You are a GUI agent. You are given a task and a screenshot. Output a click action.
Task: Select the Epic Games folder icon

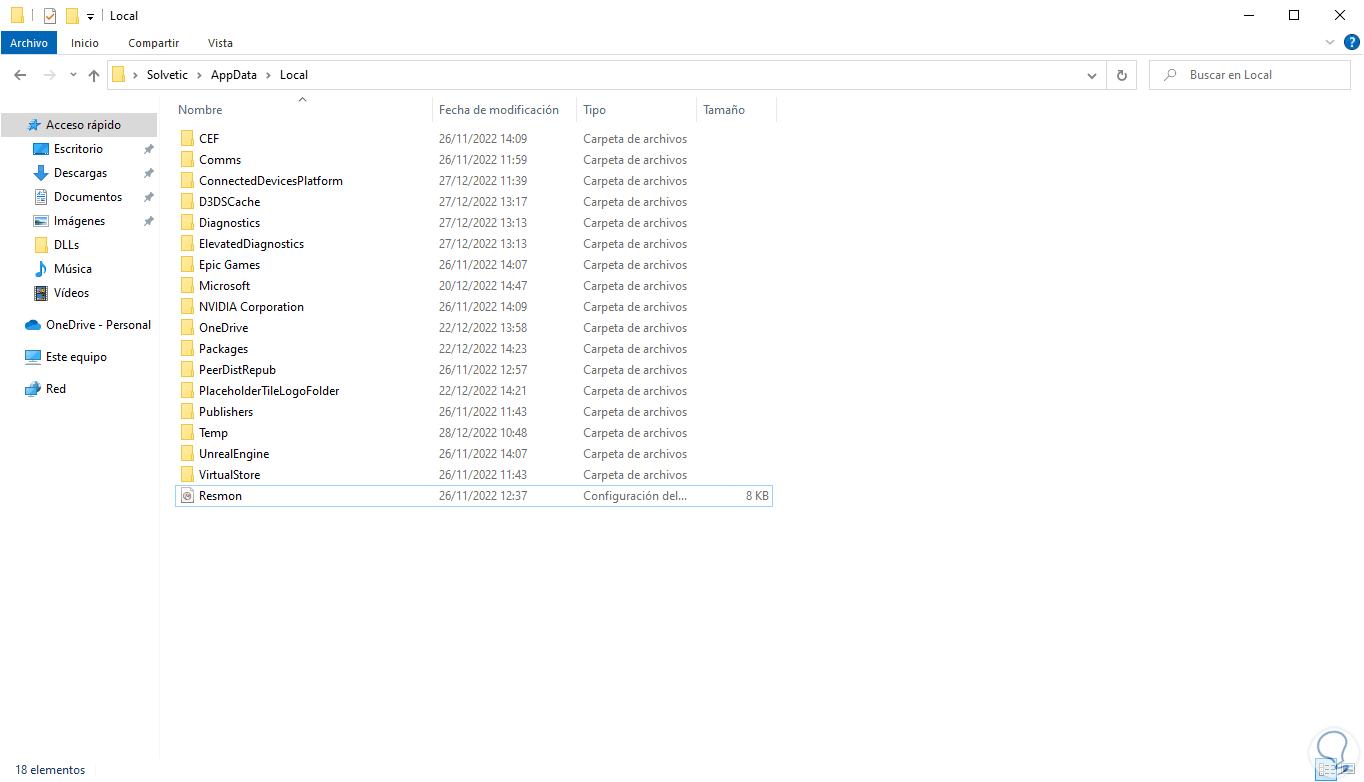(187, 264)
